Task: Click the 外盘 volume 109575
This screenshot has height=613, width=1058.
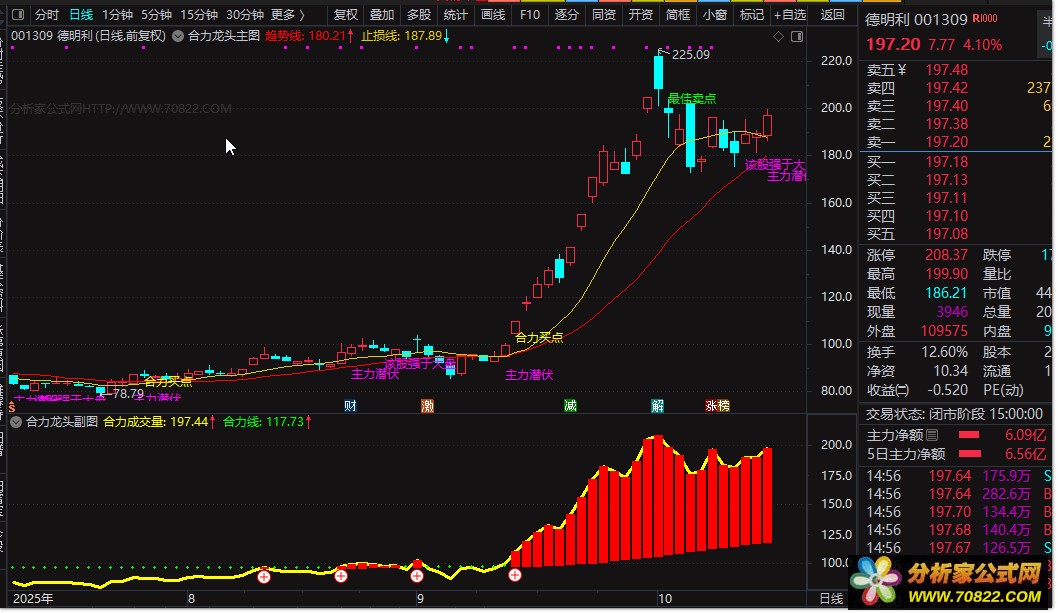Action: [945, 331]
